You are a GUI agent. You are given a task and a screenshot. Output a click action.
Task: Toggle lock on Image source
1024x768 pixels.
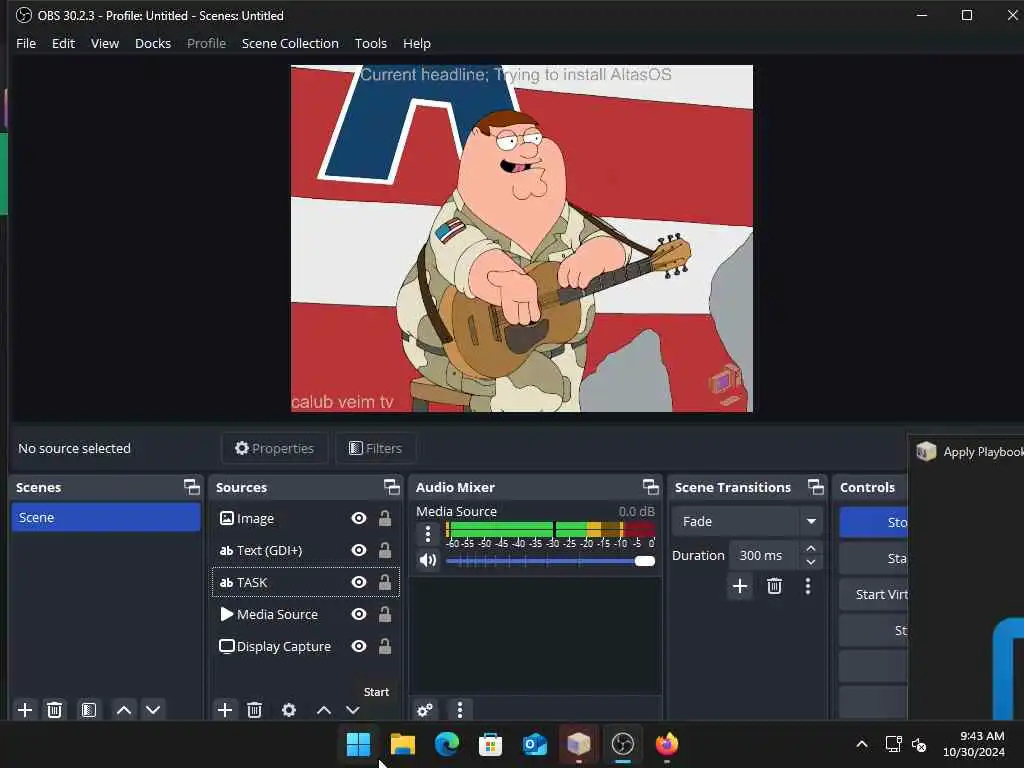pyautogui.click(x=385, y=519)
